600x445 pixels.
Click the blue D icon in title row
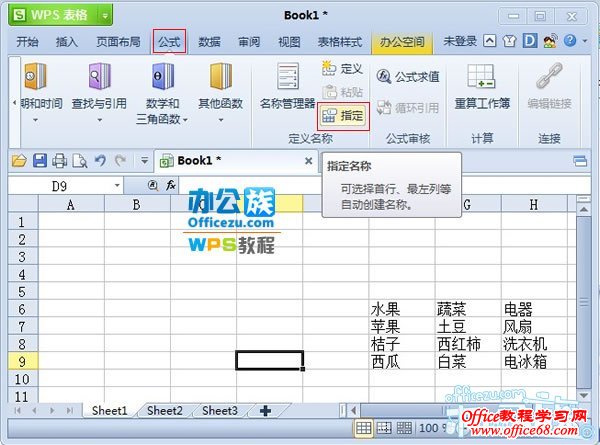click(x=530, y=41)
